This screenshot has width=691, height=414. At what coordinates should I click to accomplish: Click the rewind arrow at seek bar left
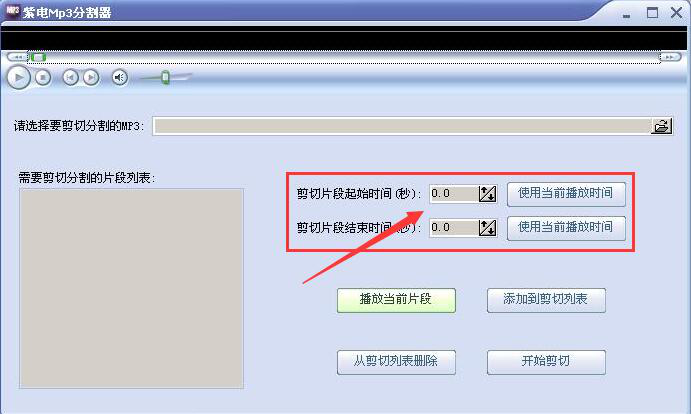click(18, 57)
